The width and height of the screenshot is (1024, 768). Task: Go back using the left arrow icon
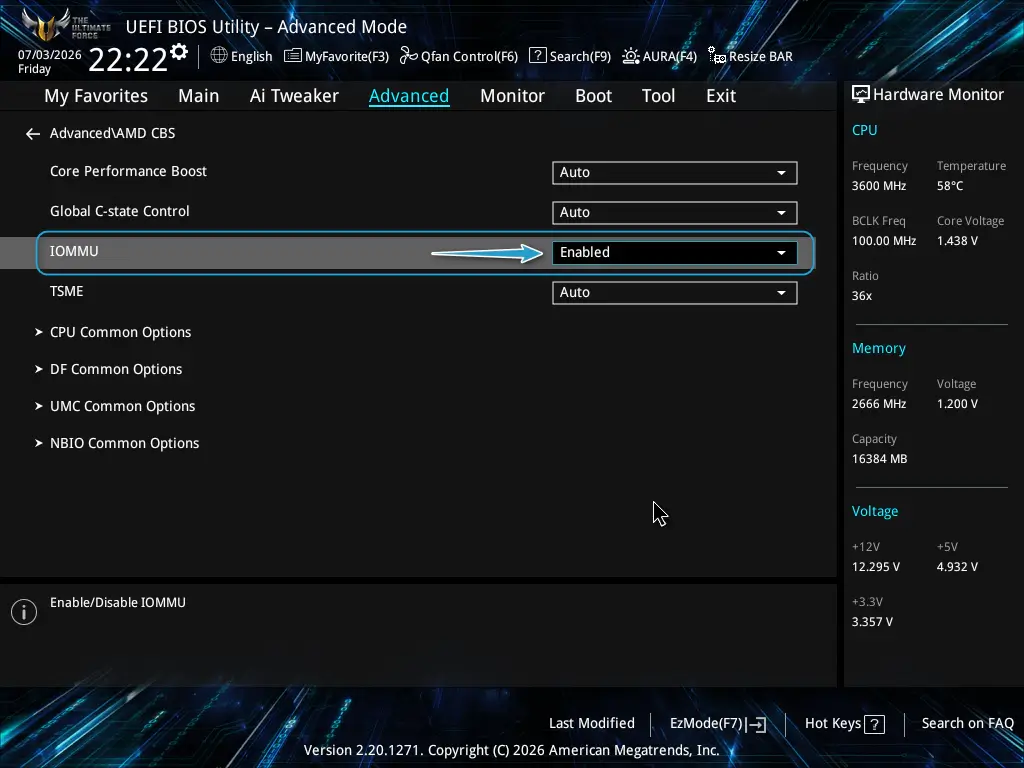coord(33,134)
